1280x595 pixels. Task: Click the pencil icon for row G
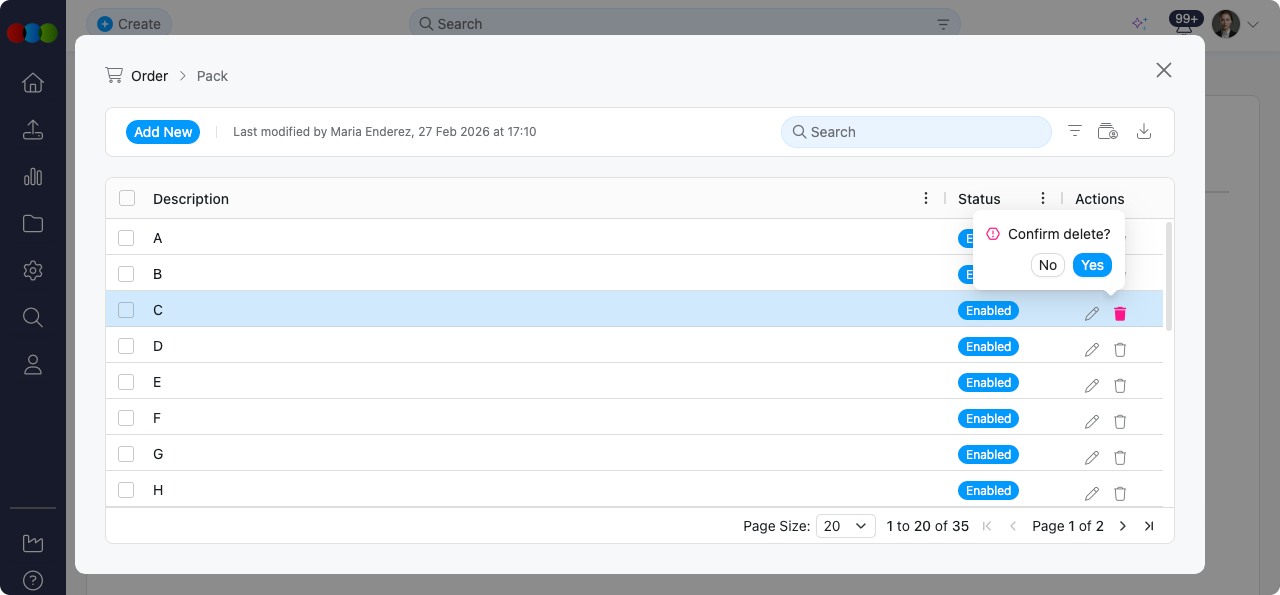[x=1092, y=458]
